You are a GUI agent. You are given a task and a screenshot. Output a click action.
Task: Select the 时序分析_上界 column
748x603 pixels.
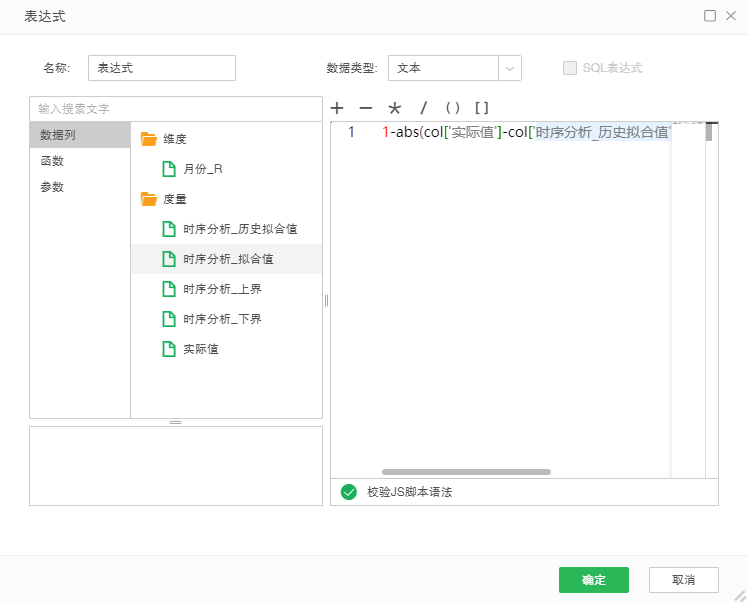pyautogui.click(x=222, y=289)
